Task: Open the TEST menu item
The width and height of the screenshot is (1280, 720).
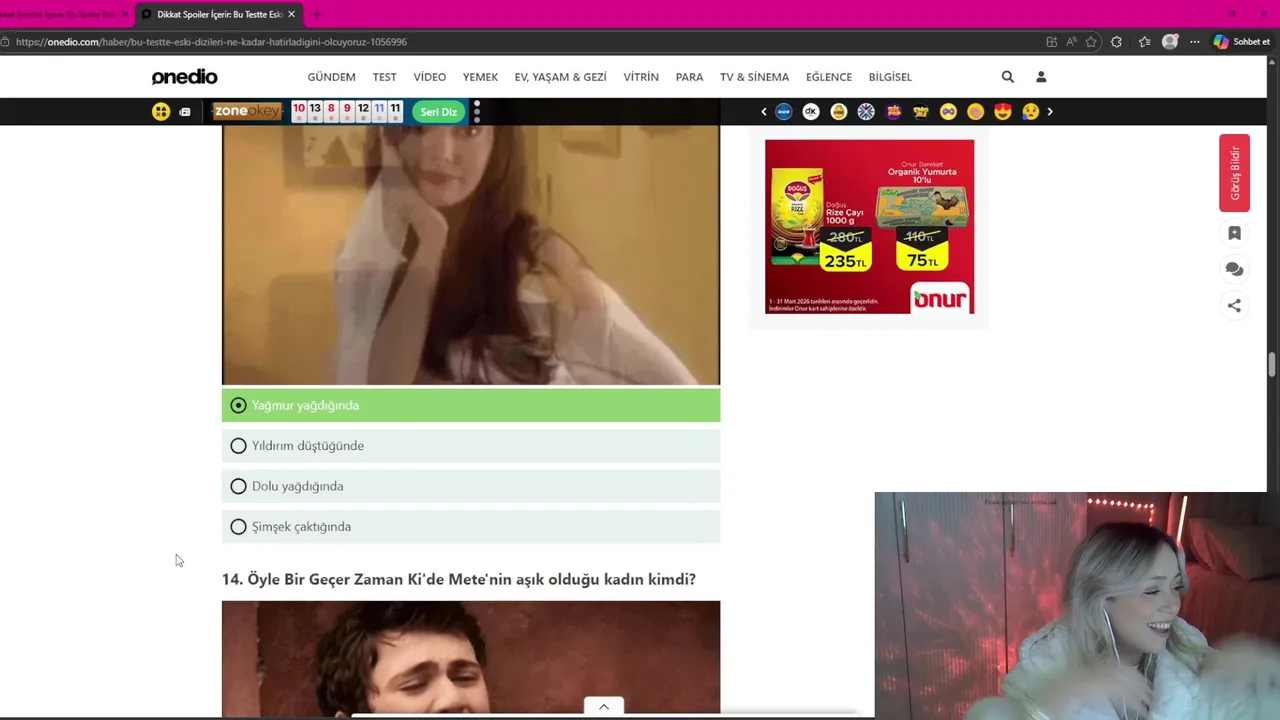Action: (x=384, y=77)
